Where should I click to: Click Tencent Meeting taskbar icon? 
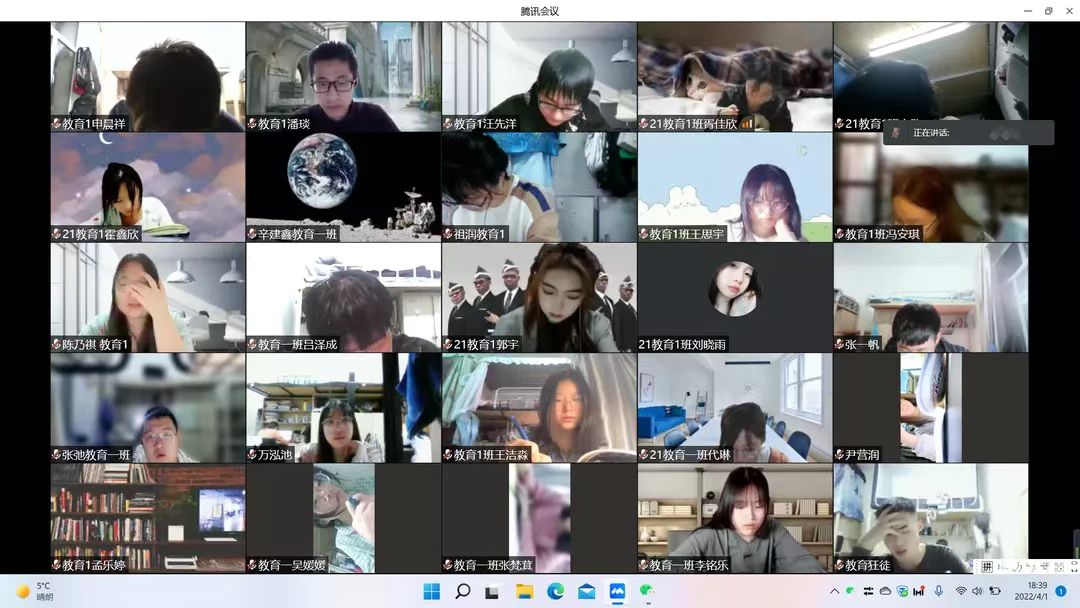(617, 591)
